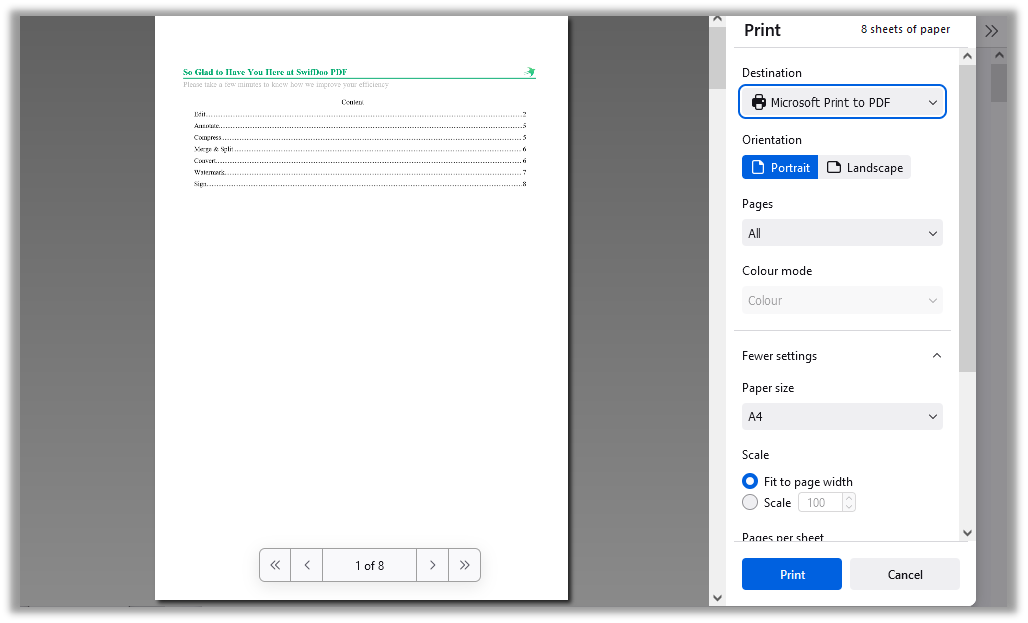Go to previous page in preview
The width and height of the screenshot is (1028, 623).
coord(307,565)
